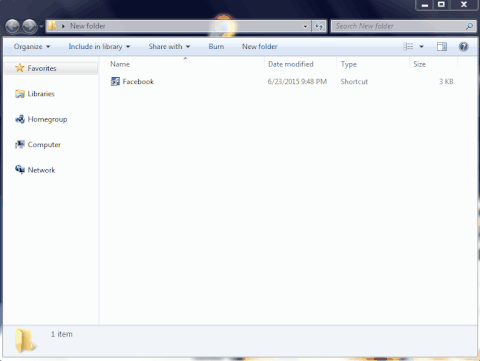
Task: Click the Refresh button beside the address bar
Action: [319, 26]
